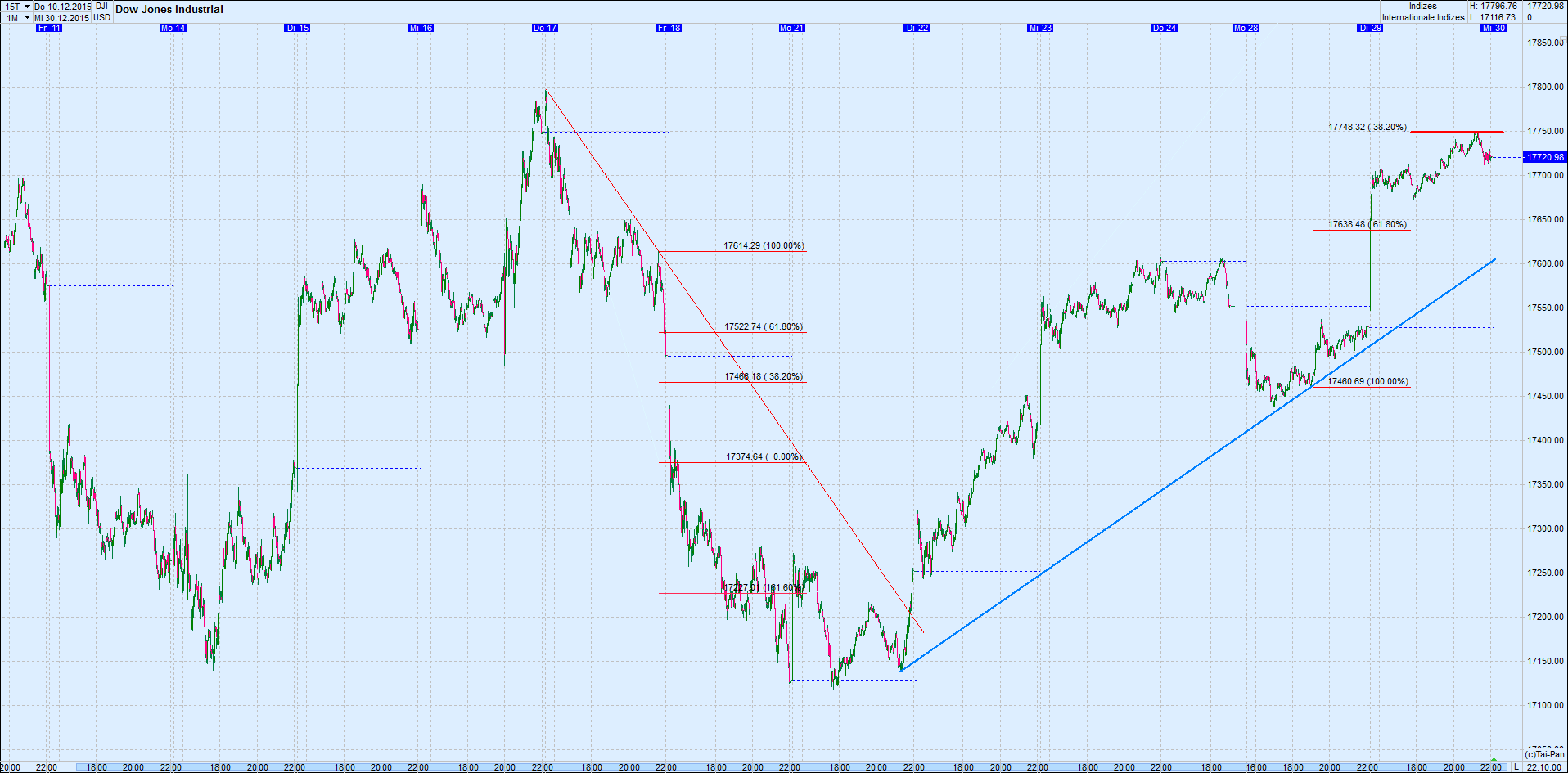Click the Dow Jones Industrial chart title
1568x773 pixels.
coord(168,9)
